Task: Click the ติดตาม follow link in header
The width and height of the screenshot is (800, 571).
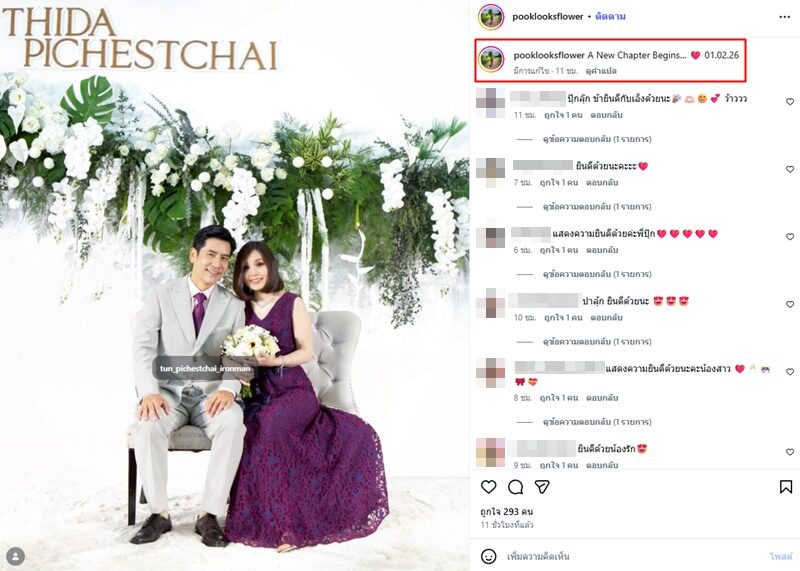Action: click(610, 16)
